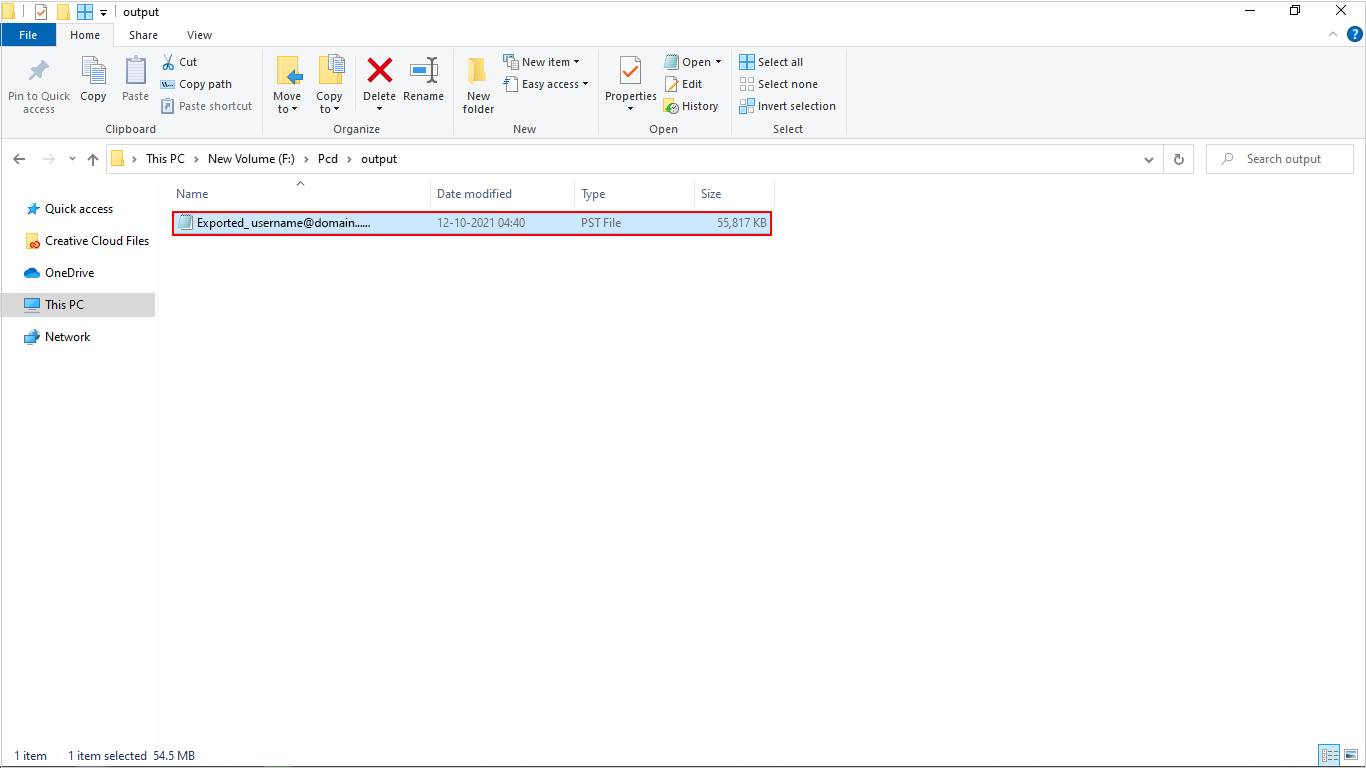This screenshot has height=768, width=1366.
Task: Choose Select none
Action: point(778,84)
